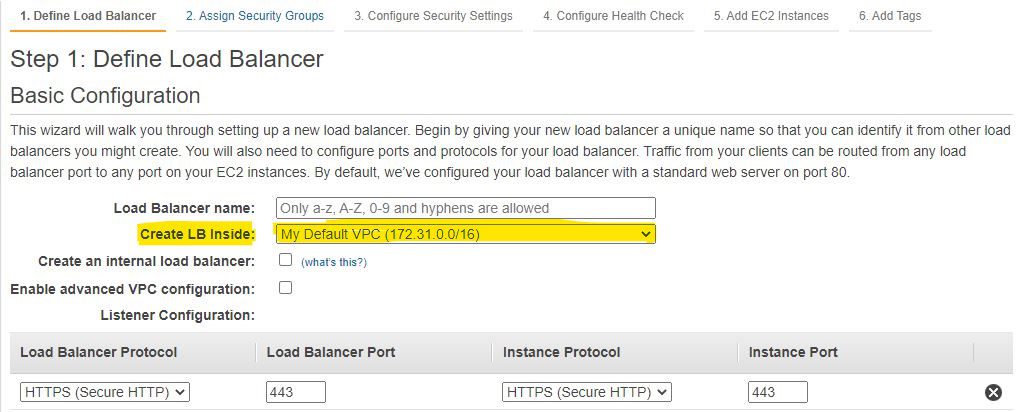The image size is (1022, 412).
Task: Tick Enable advanced VPC configuration checkbox
Action: point(285,288)
